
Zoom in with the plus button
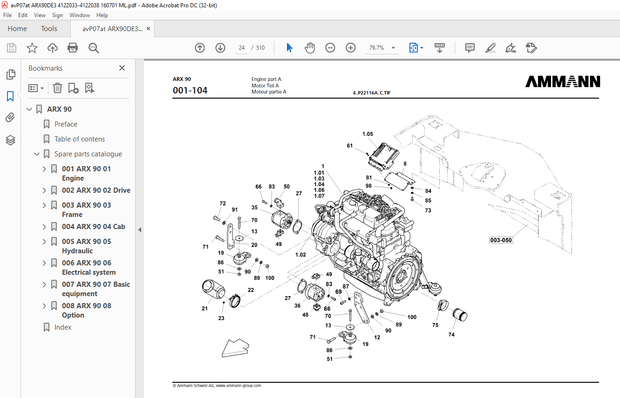pyautogui.click(x=351, y=48)
